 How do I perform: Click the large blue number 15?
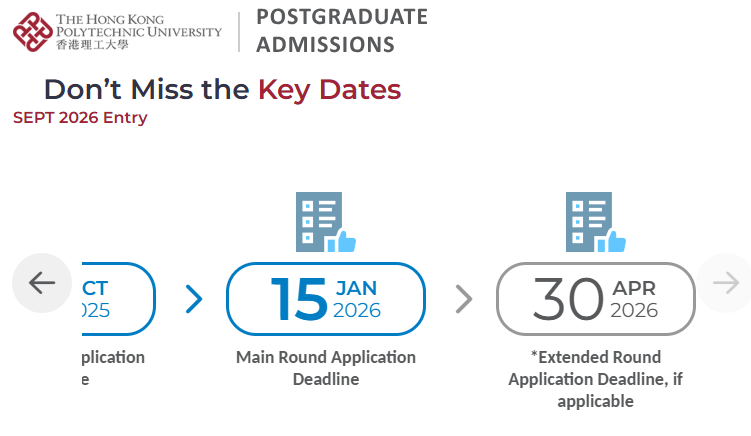(299, 298)
